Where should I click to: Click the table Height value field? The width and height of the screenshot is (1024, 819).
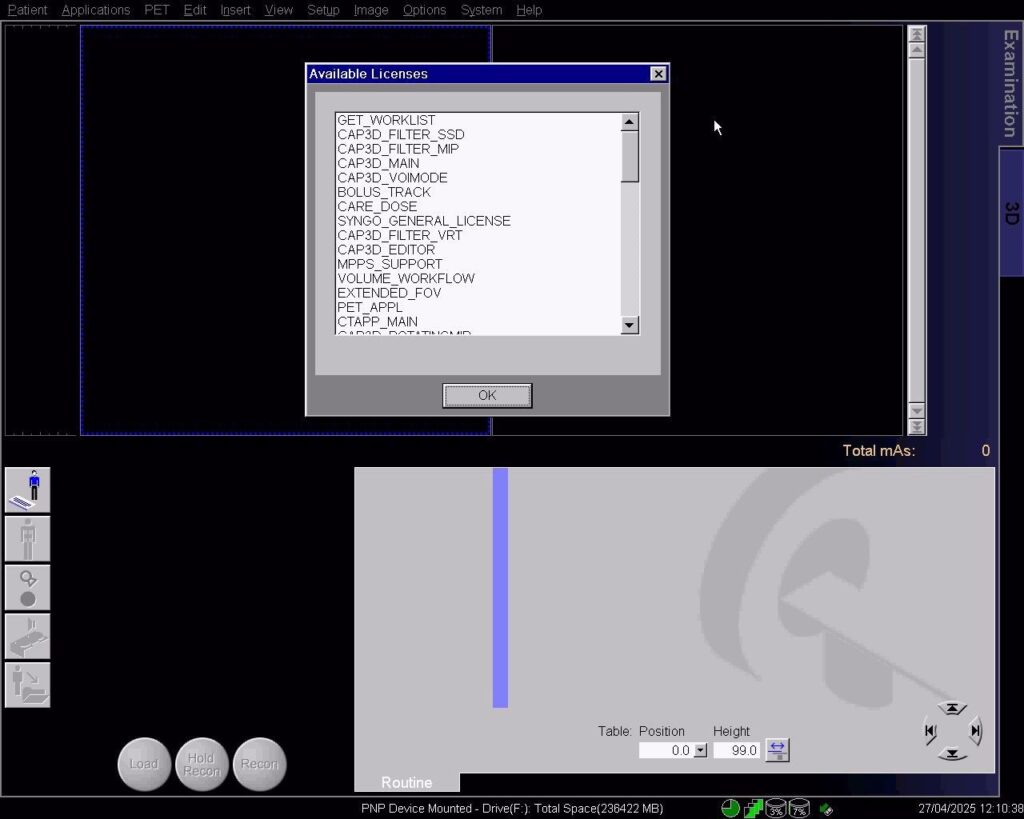coord(737,750)
